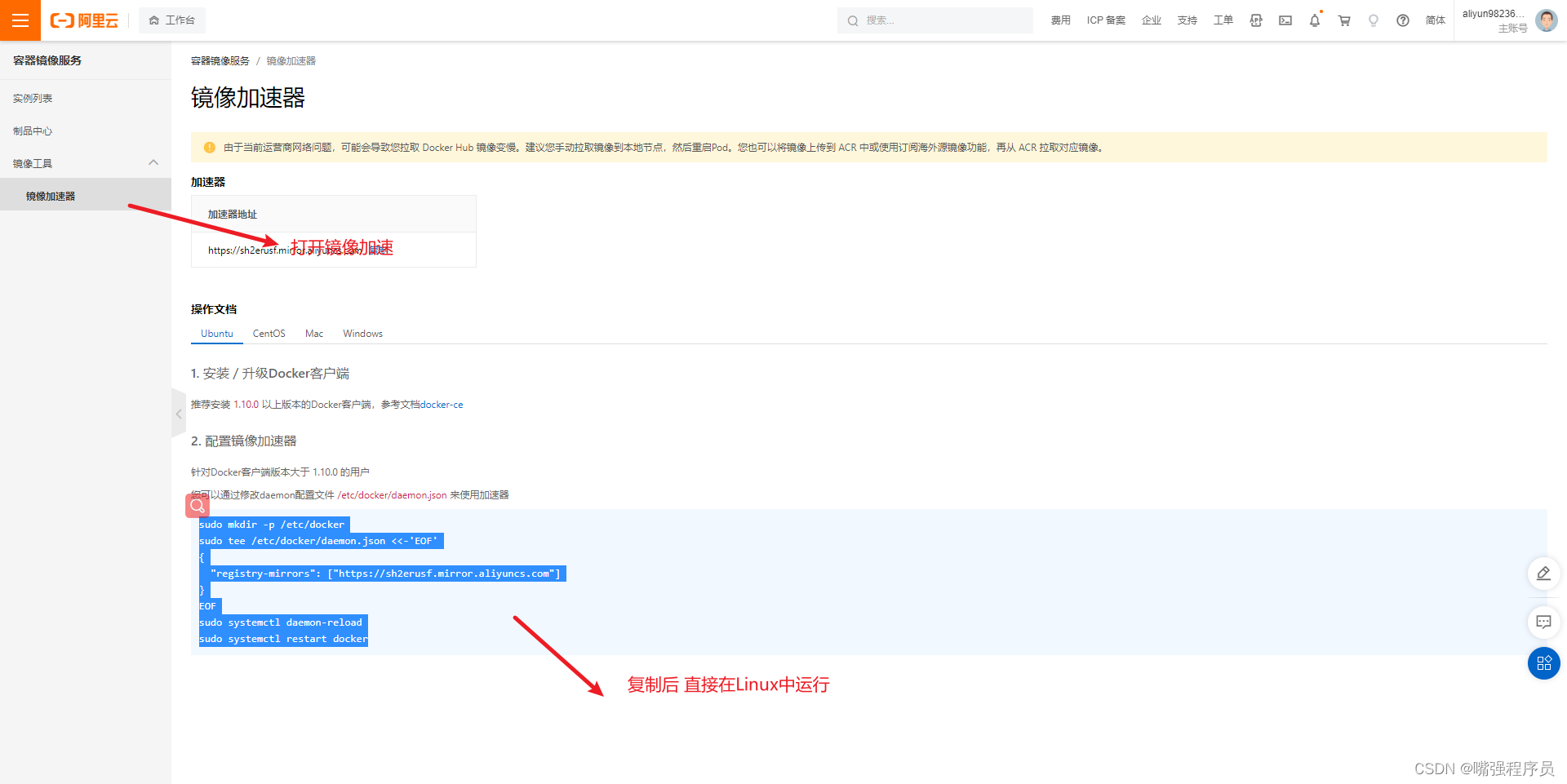The image size is (1567, 784).
Task: Click the accelerator address URL text
Action: [284, 250]
